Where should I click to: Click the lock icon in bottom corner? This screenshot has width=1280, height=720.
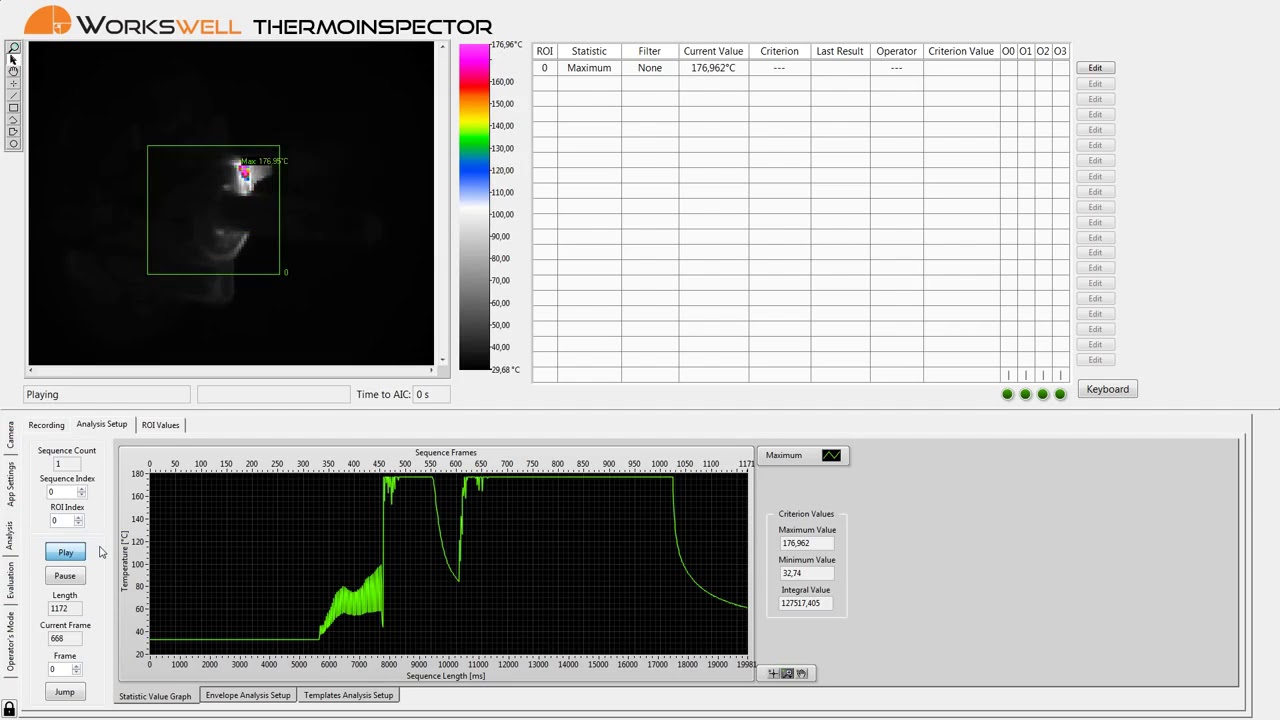point(9,709)
